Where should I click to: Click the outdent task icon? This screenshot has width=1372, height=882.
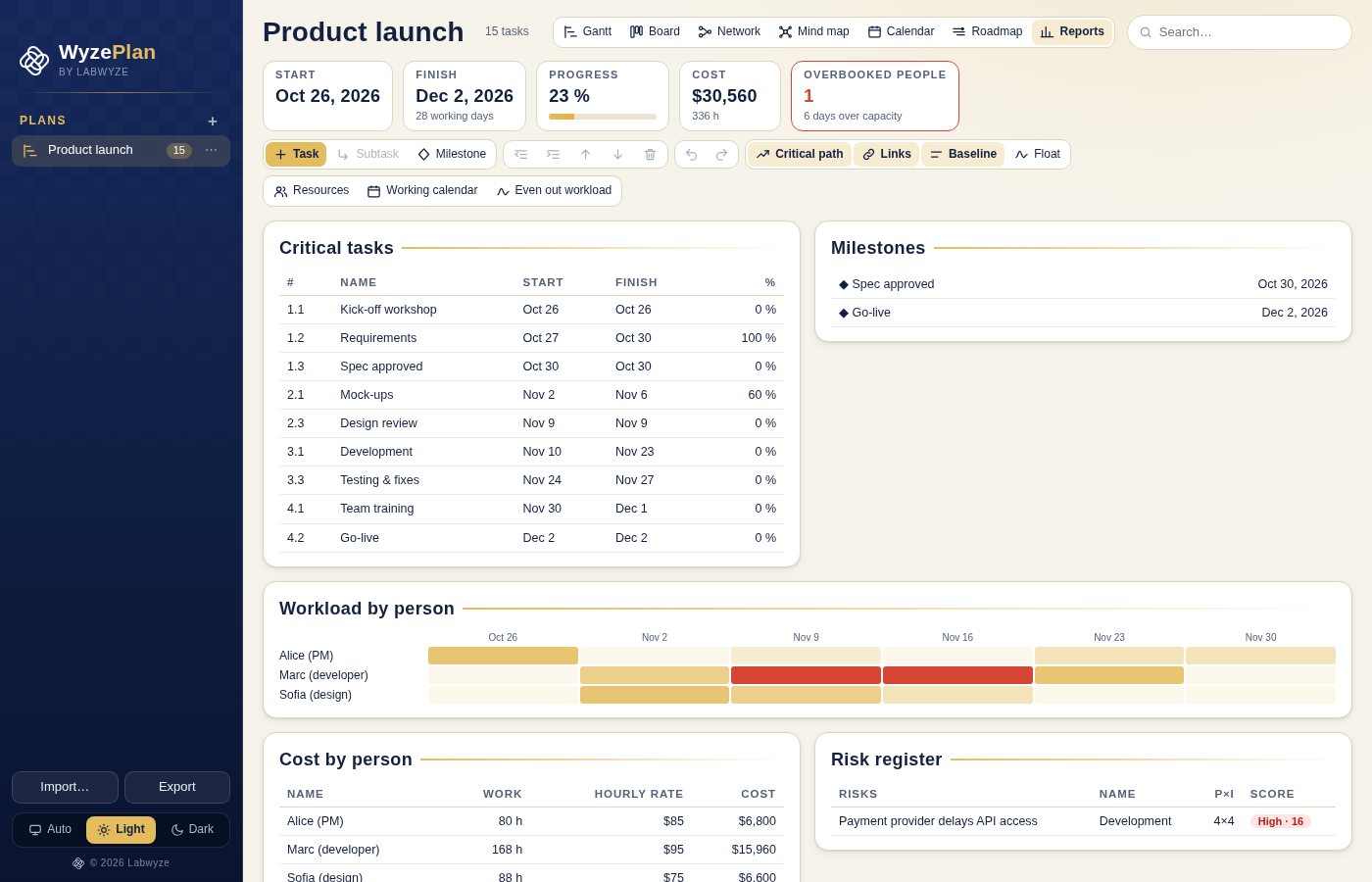pyautogui.click(x=521, y=155)
